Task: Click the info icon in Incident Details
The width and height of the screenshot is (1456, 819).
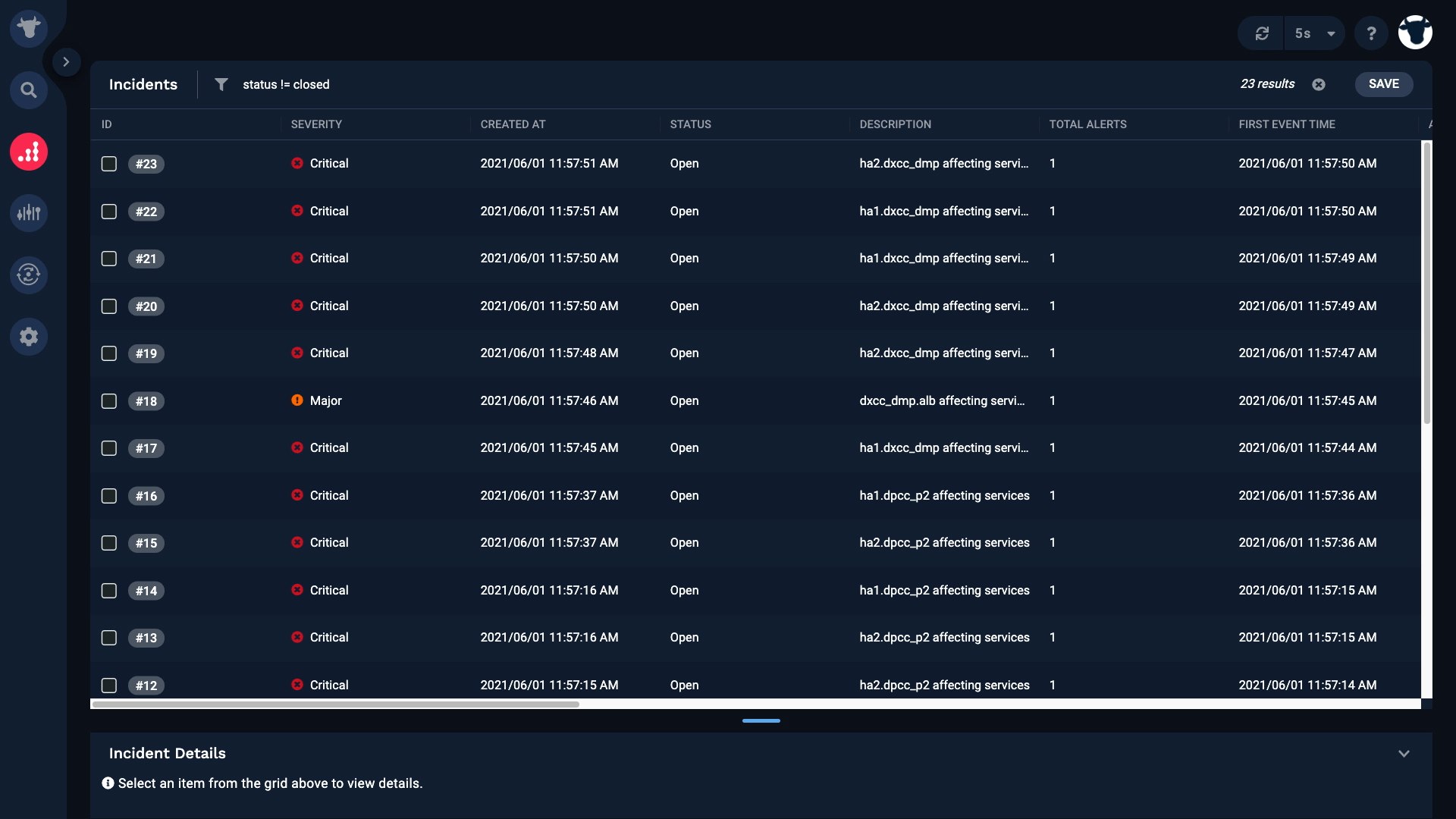Action: pos(108,783)
